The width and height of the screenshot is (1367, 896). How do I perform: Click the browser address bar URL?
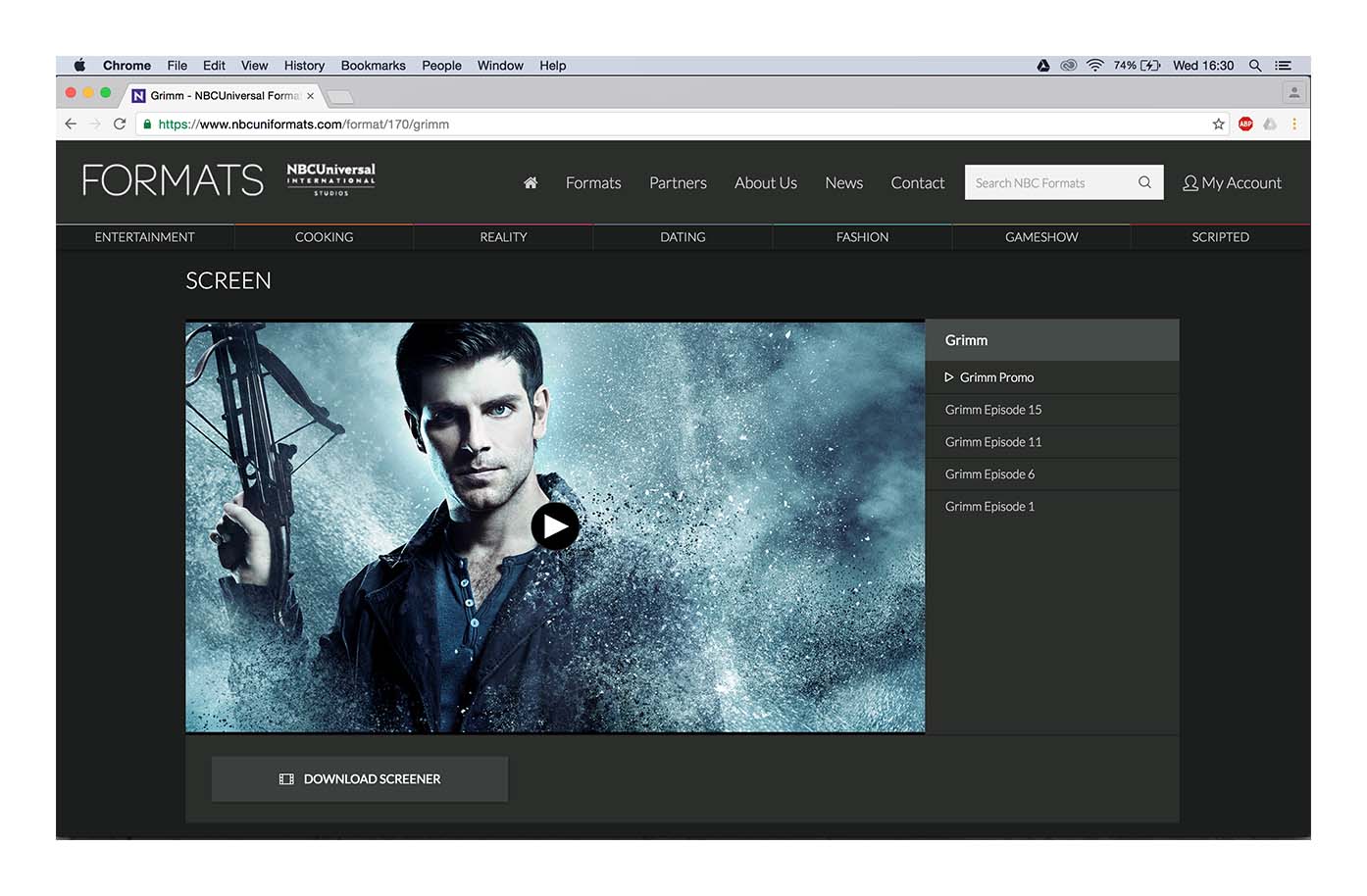303,124
